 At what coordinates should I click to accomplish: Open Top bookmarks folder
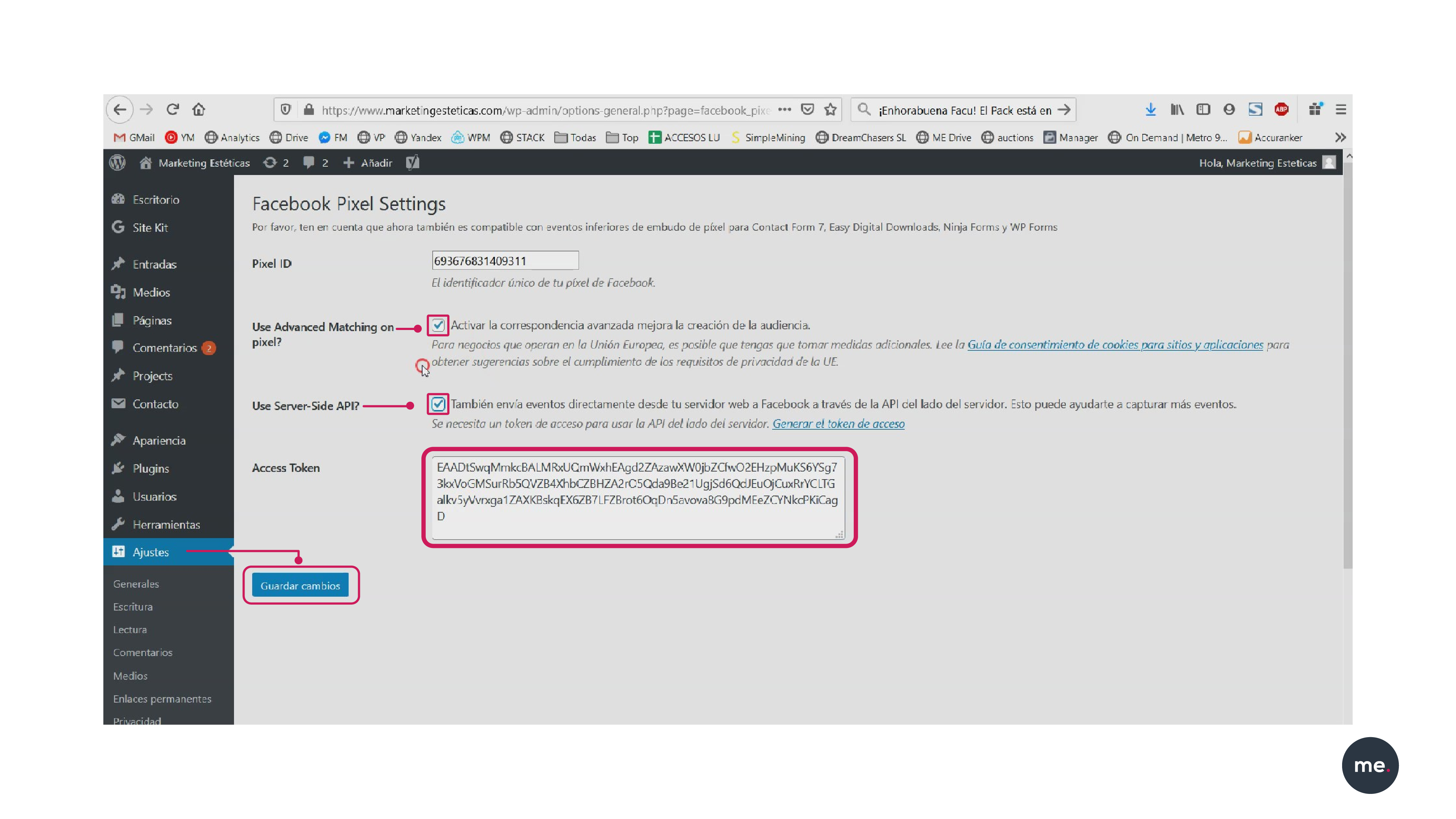(x=622, y=137)
